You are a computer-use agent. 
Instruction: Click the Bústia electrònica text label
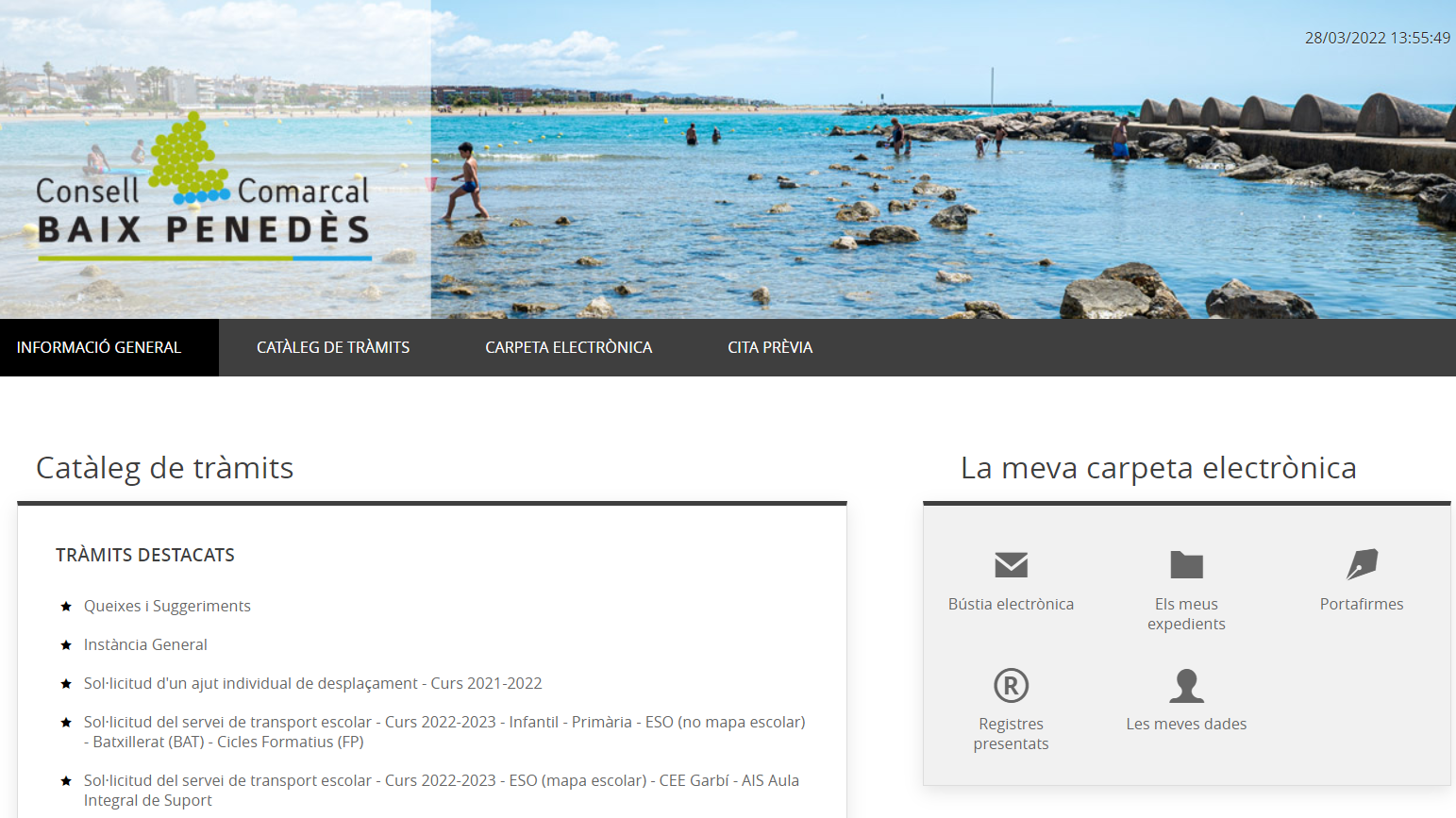pos(1011,604)
